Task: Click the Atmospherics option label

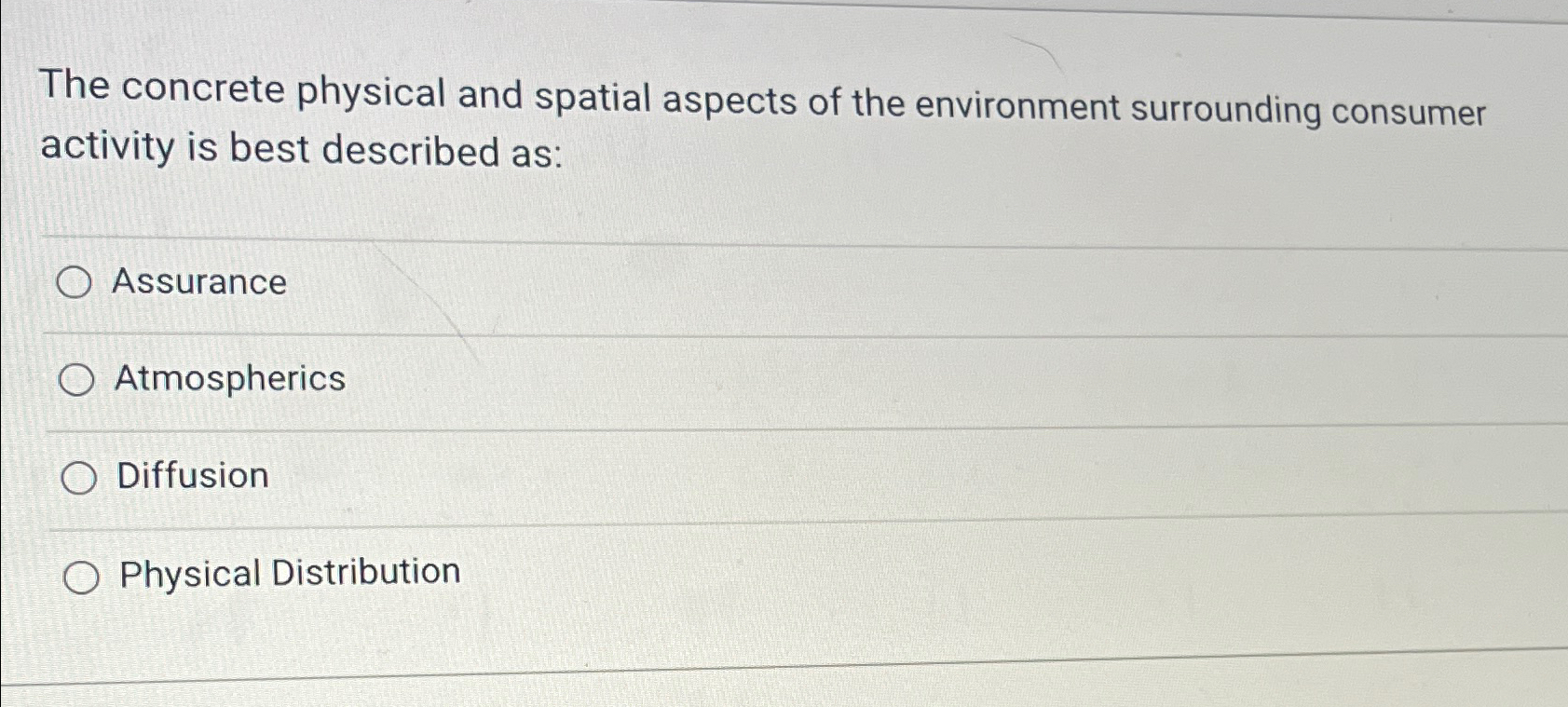Action: point(226,379)
